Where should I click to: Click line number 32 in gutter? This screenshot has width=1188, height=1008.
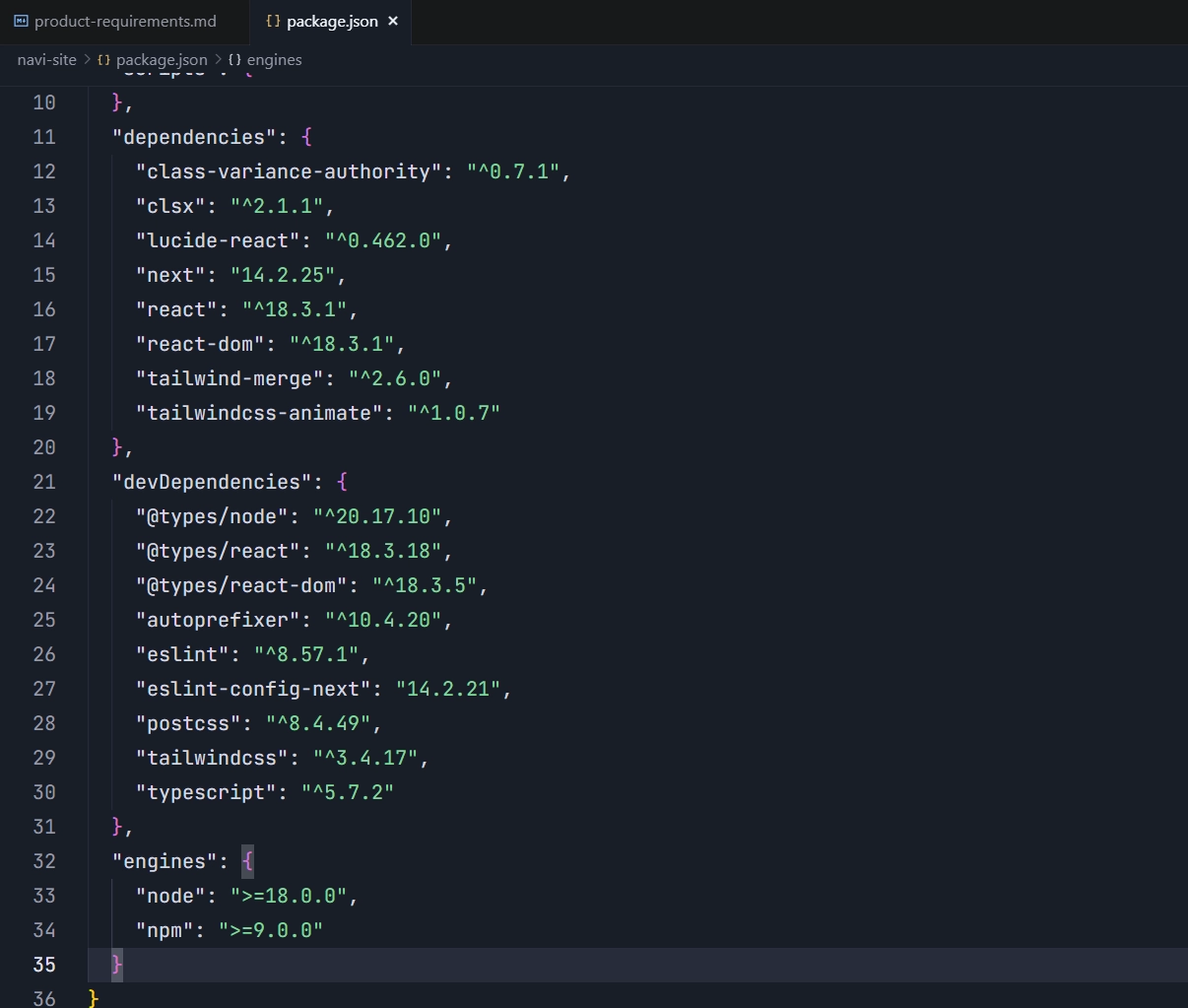(x=44, y=861)
